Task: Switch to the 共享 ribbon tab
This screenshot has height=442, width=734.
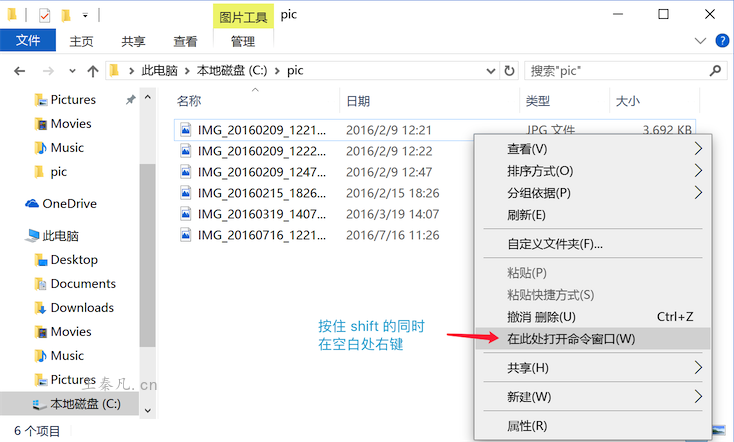Action: coord(133,41)
